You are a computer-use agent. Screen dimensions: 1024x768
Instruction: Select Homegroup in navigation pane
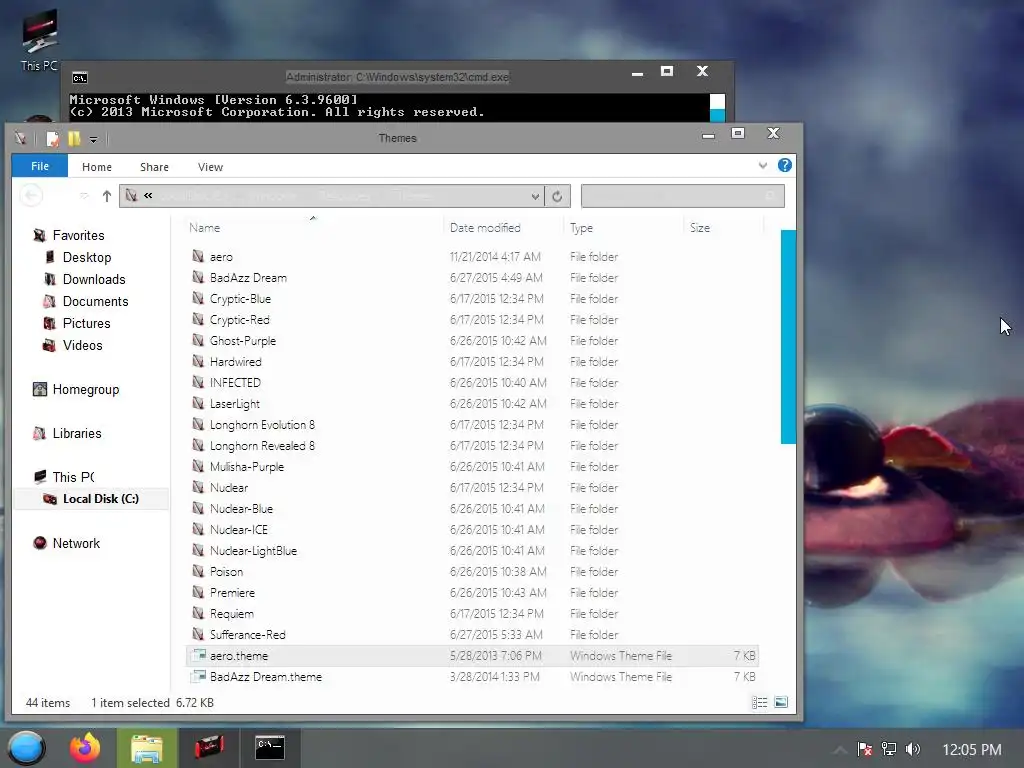pyautogui.click(x=86, y=390)
